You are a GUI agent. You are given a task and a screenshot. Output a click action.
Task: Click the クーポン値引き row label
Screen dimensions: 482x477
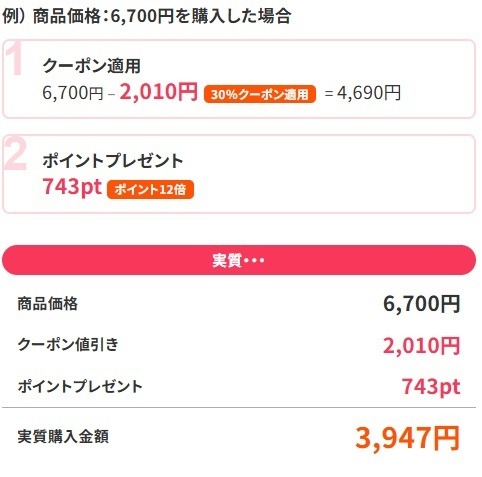[68, 344]
